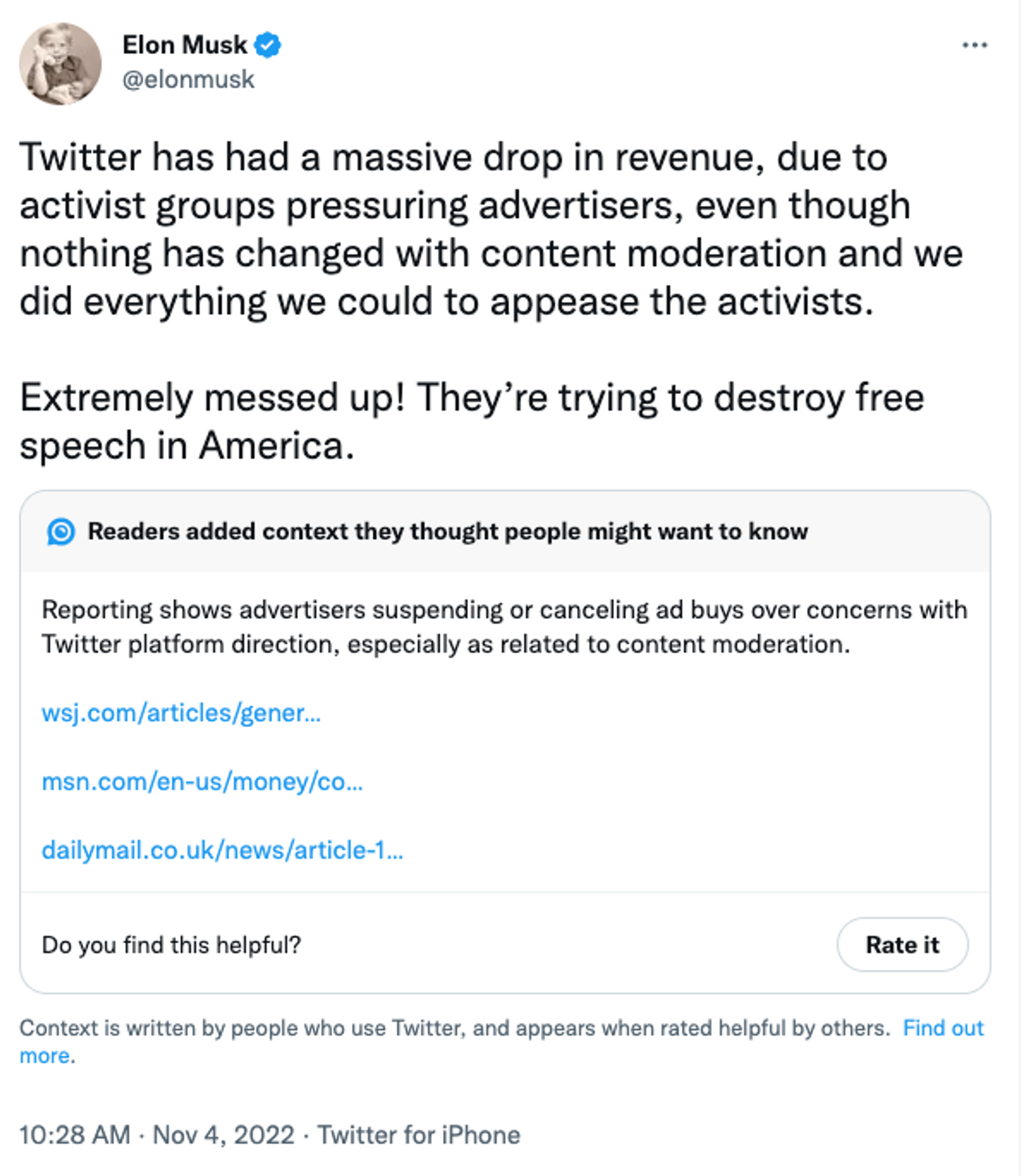Click the blue verified badge icon
The width and height of the screenshot is (1027, 1176).
click(267, 46)
